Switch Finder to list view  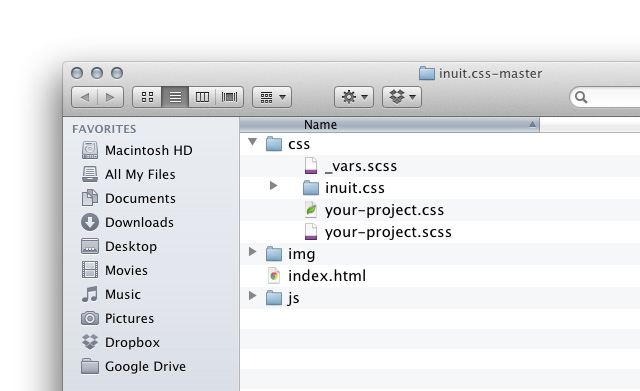pos(175,97)
